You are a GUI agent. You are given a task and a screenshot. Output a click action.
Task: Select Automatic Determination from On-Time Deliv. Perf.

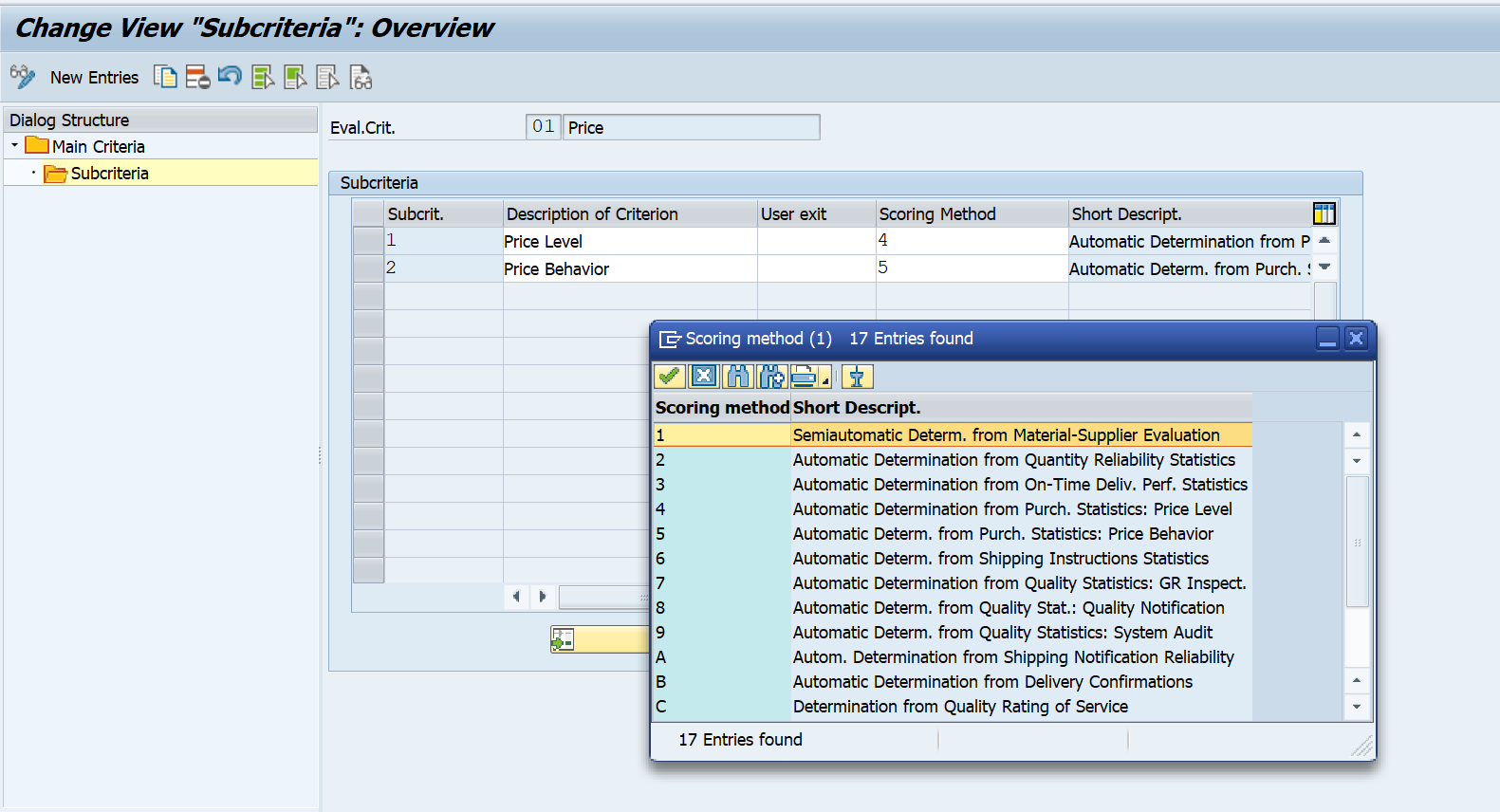click(x=1020, y=485)
